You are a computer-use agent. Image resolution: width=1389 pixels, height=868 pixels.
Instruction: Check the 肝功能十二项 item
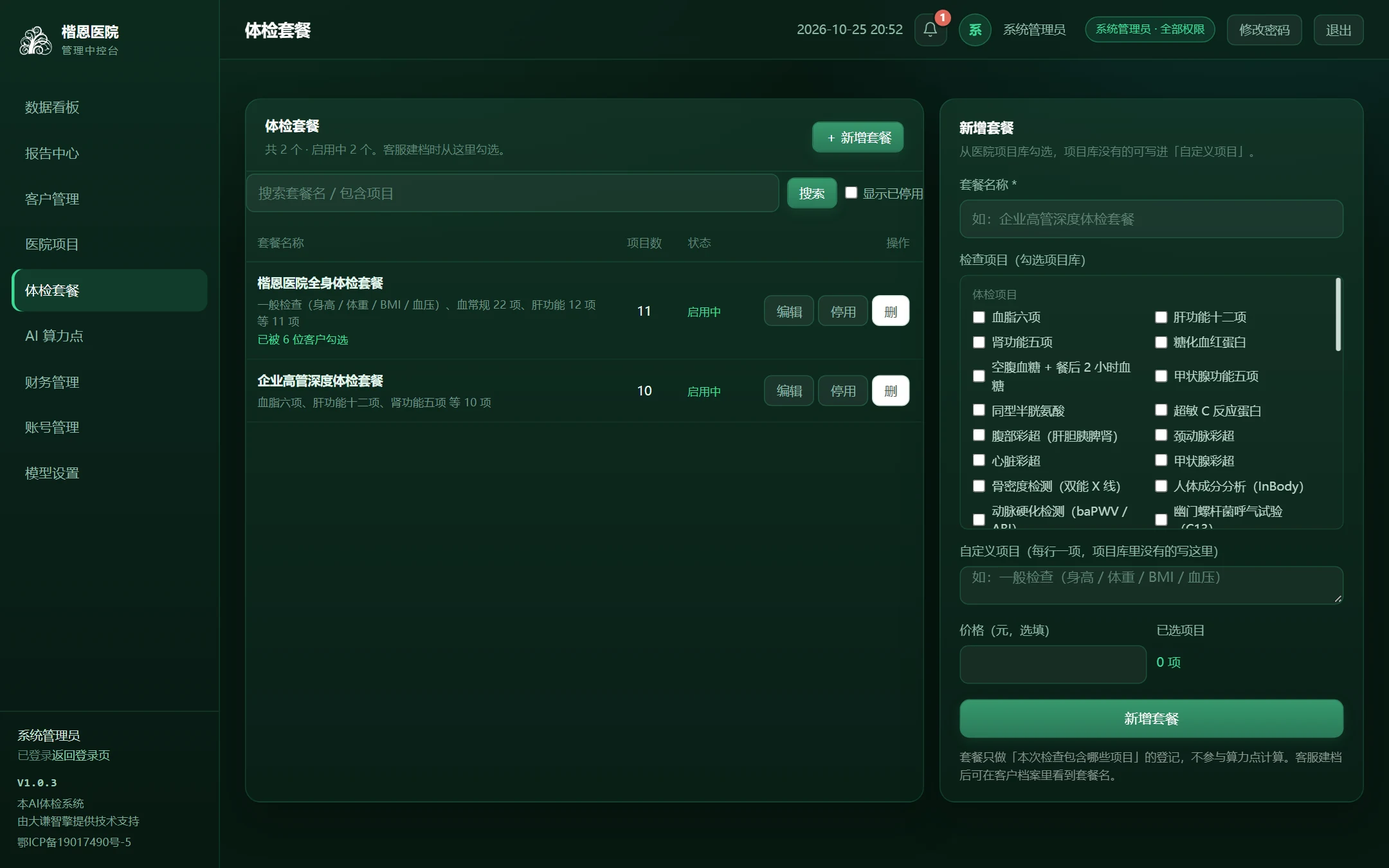(1161, 317)
